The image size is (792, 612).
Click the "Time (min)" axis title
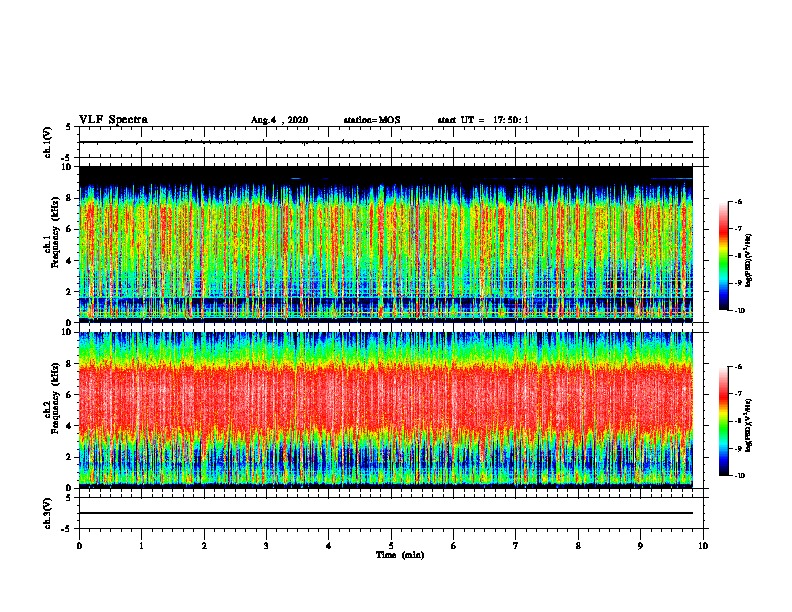tap(400, 555)
